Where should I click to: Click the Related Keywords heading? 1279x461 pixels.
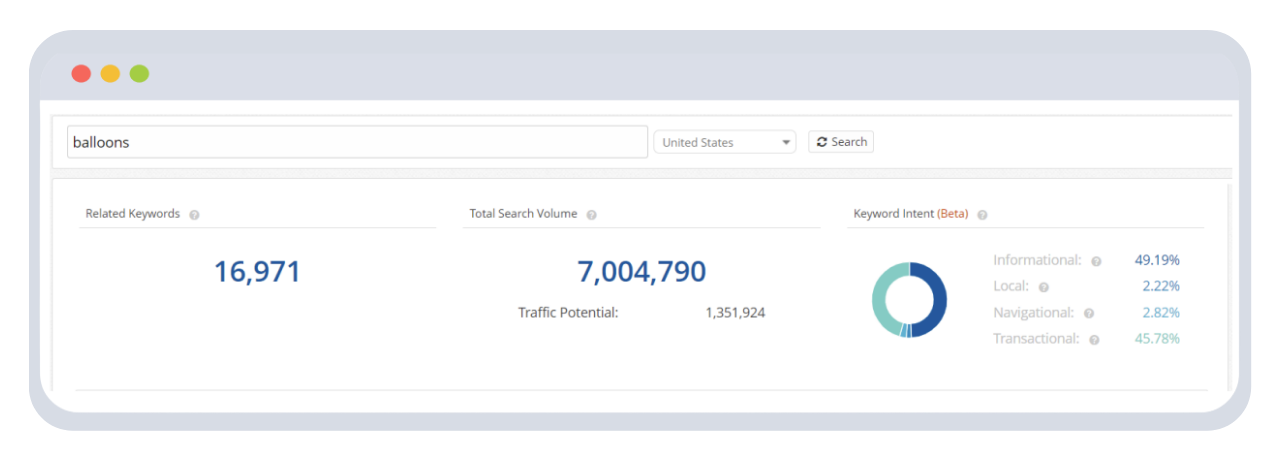(x=133, y=213)
